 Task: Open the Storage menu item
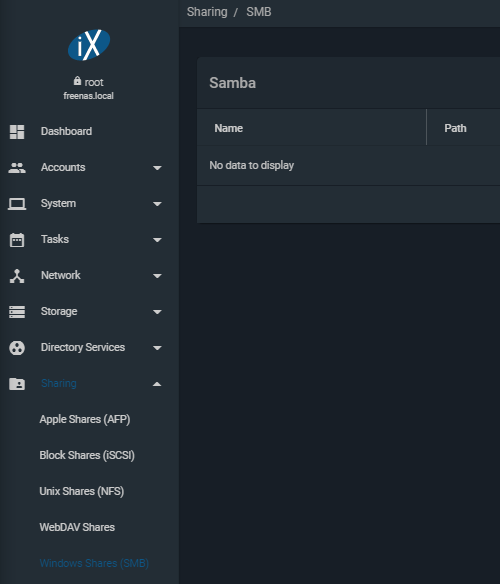click(x=59, y=311)
